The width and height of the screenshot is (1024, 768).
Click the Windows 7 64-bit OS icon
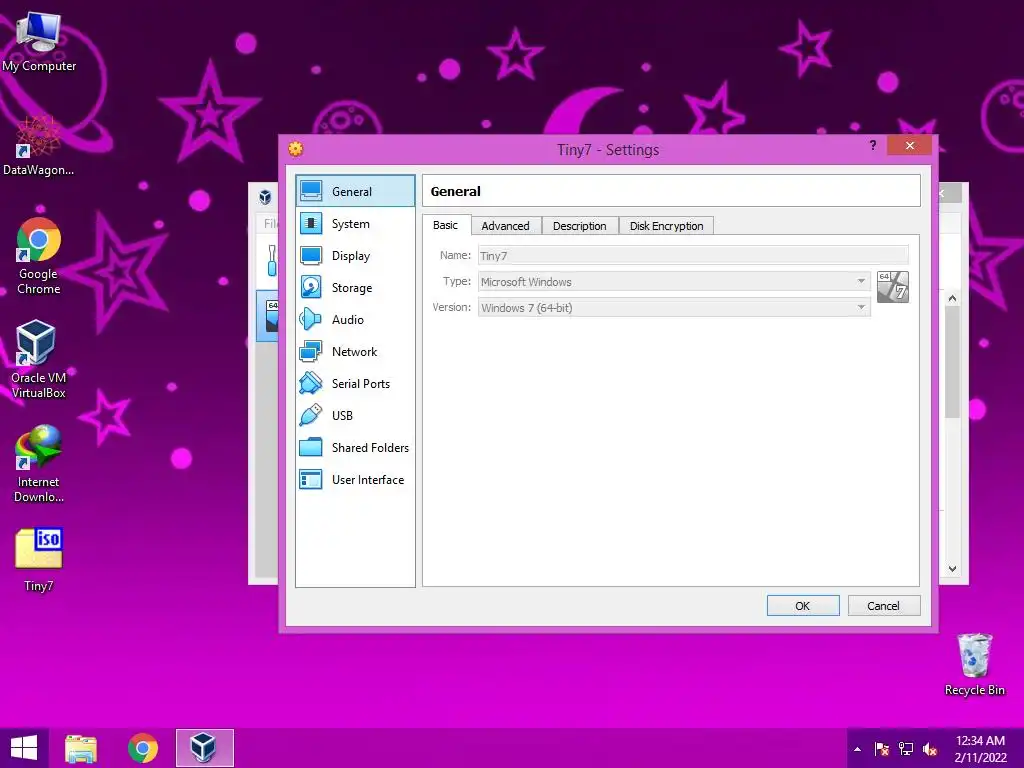click(893, 287)
